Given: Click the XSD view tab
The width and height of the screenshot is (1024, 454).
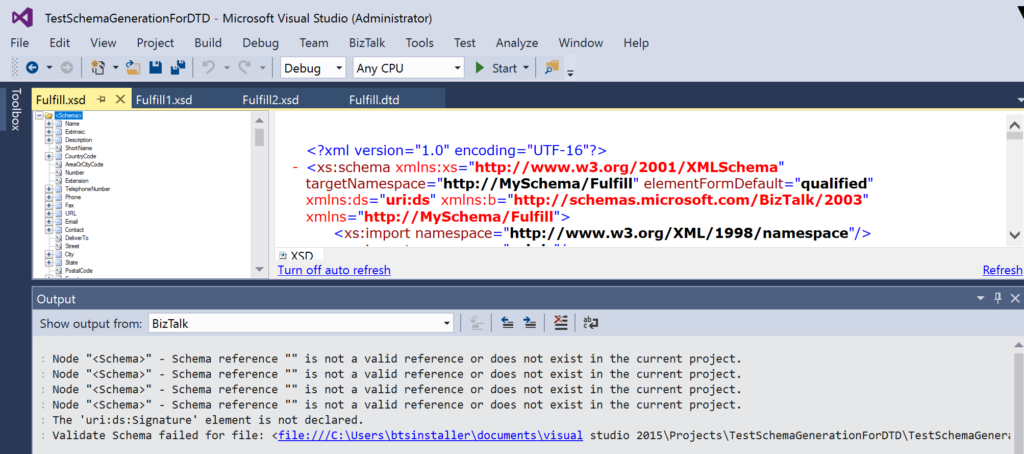Looking at the screenshot, I should click(x=296, y=256).
